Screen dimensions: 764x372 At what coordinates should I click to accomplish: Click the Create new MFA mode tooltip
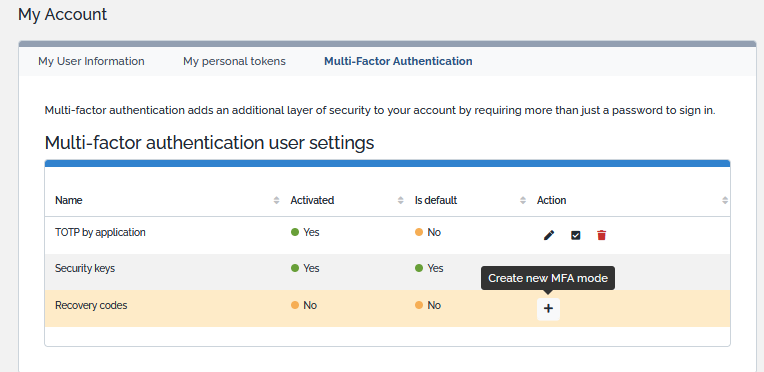coord(548,278)
